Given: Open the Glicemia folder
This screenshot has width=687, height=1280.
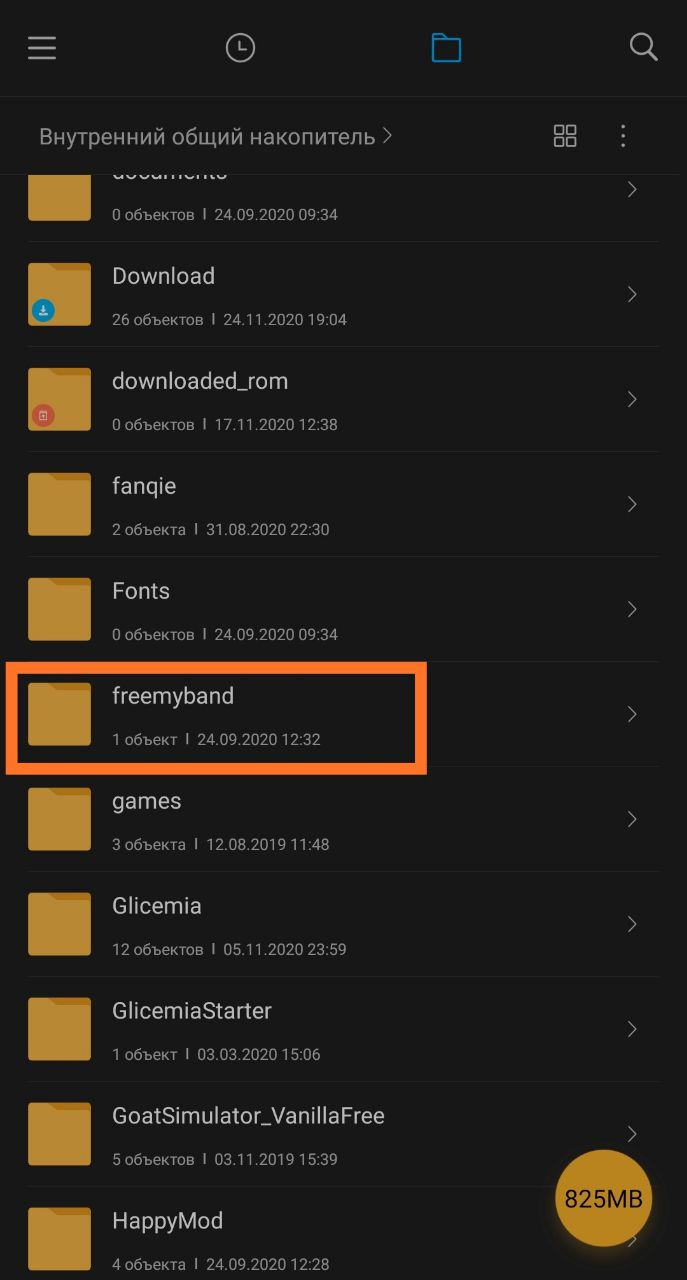Looking at the screenshot, I should pos(343,924).
